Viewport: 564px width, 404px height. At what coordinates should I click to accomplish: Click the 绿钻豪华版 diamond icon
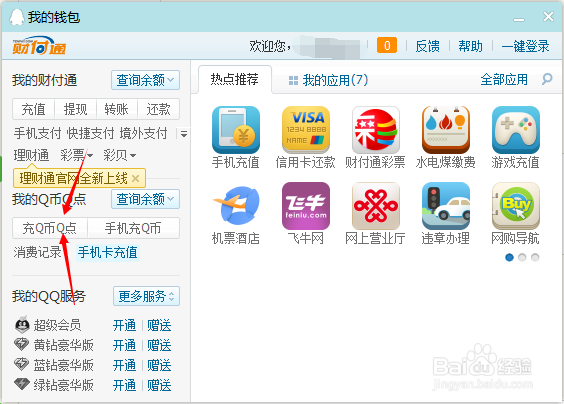22,384
